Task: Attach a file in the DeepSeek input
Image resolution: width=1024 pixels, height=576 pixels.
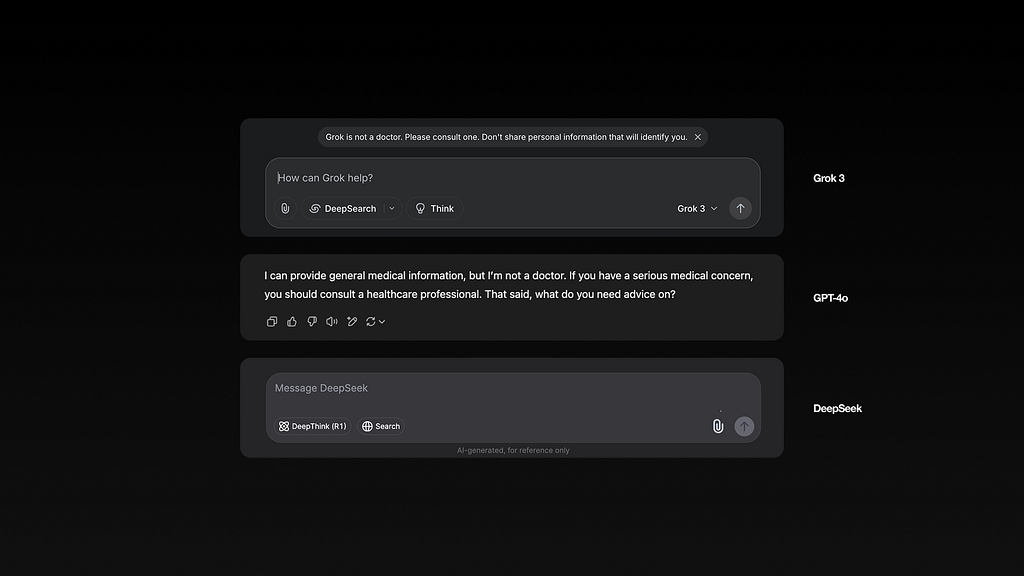Action: (718, 426)
